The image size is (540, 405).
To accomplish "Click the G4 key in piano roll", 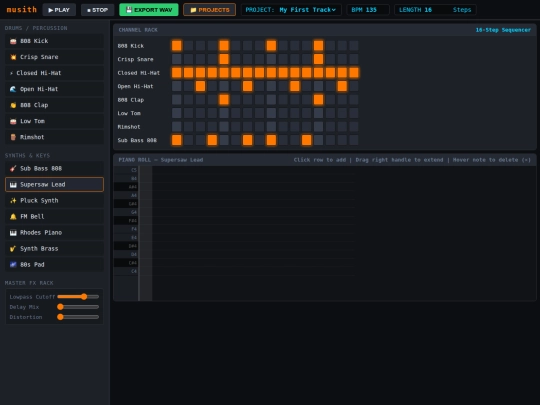I will [x=126, y=212].
